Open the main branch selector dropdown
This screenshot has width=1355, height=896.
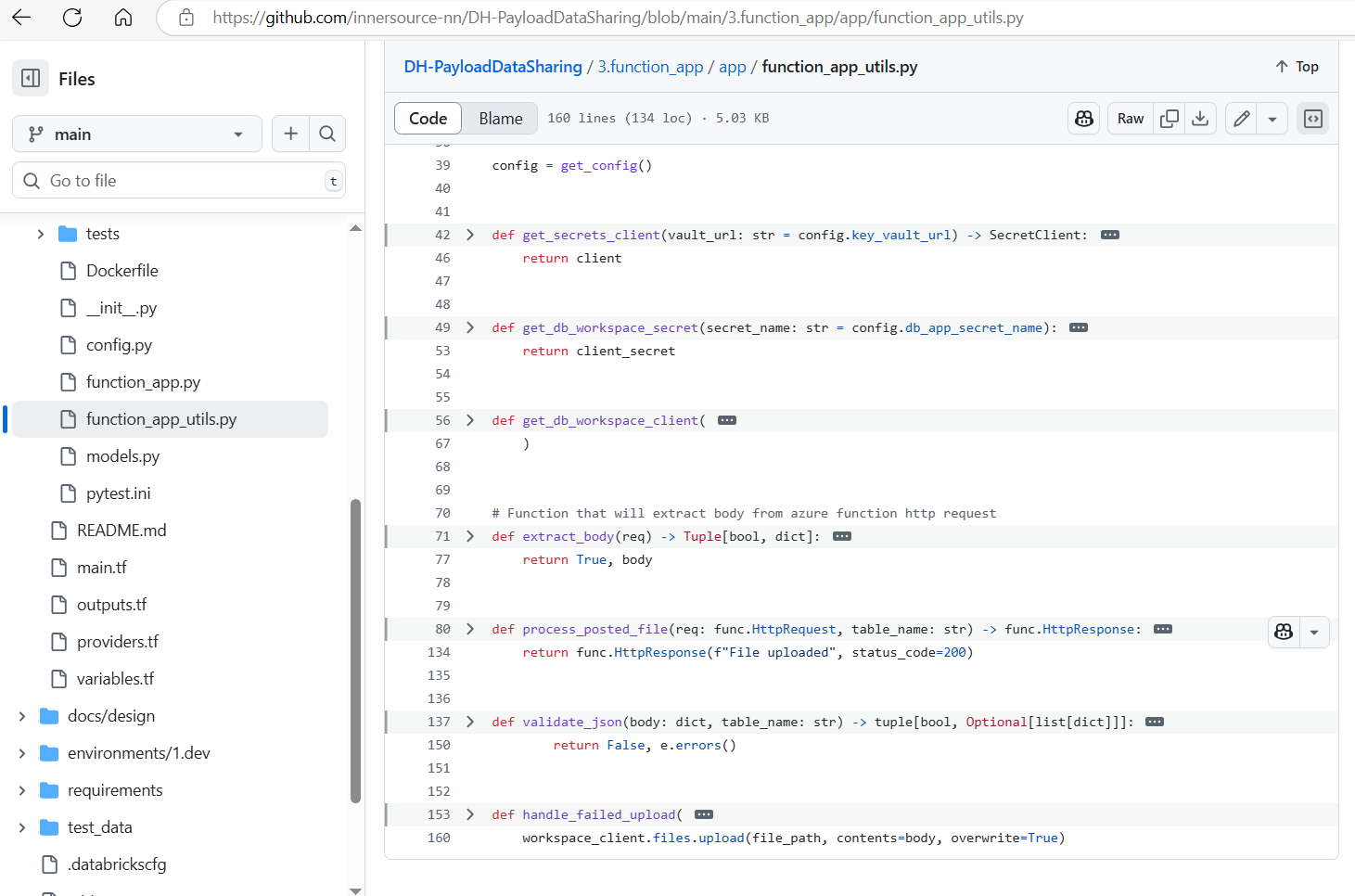click(x=137, y=134)
